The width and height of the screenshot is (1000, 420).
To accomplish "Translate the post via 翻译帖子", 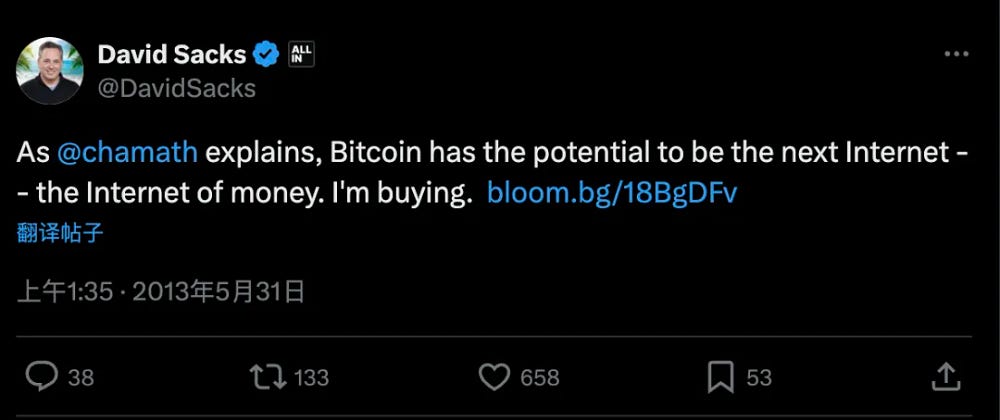I will click(60, 233).
